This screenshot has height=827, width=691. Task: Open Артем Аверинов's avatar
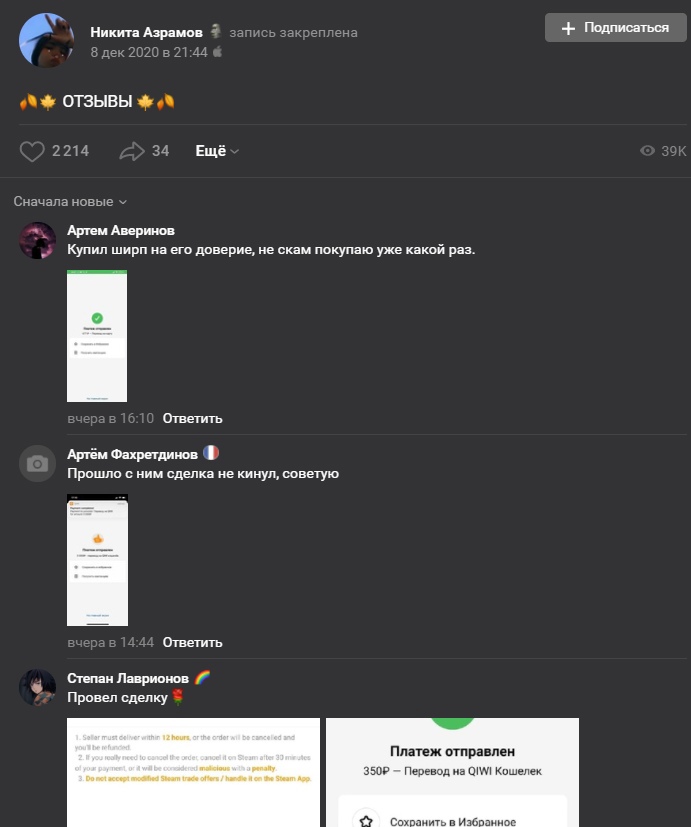pyautogui.click(x=38, y=241)
